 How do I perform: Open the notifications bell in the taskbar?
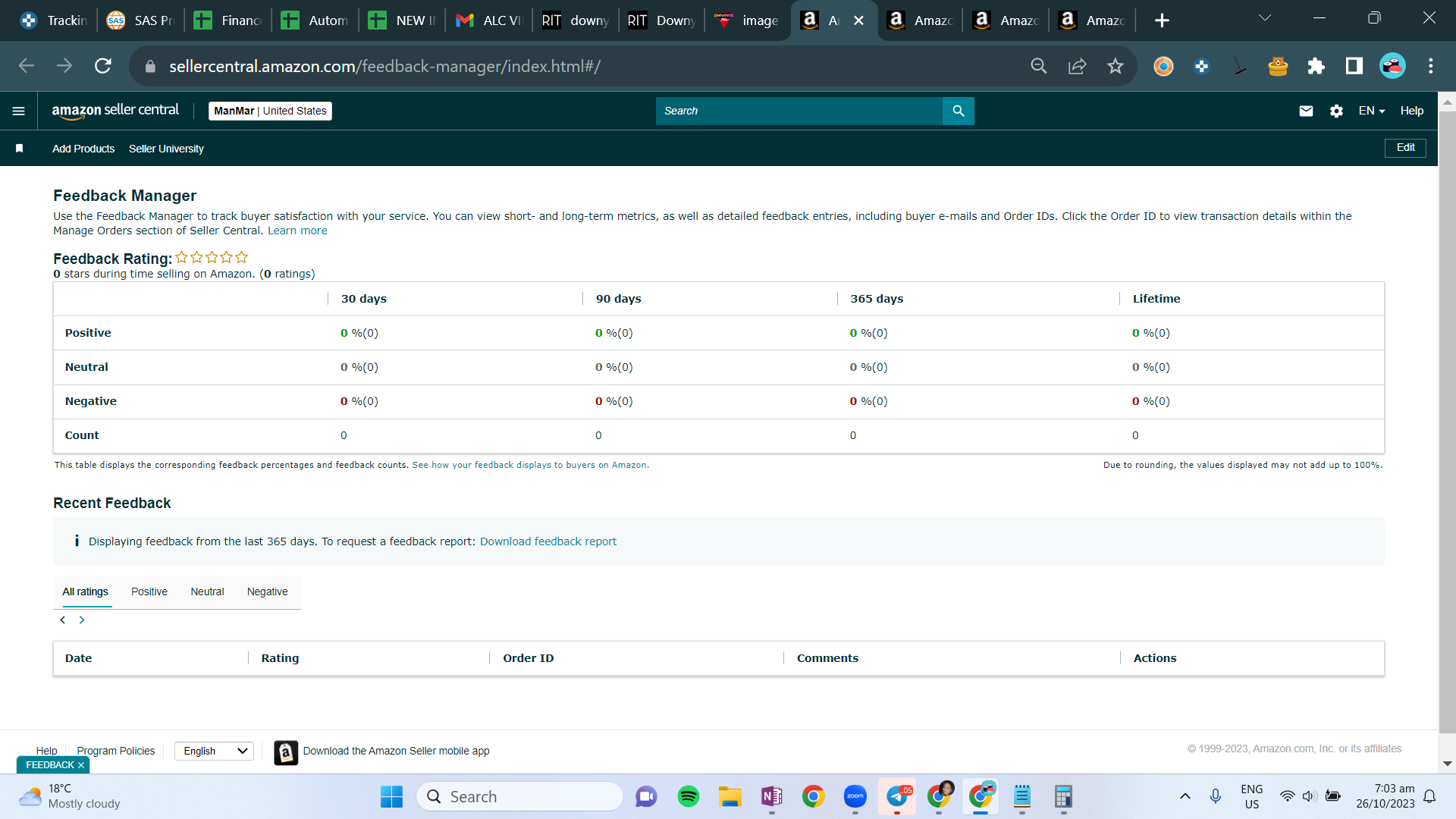[1429, 796]
